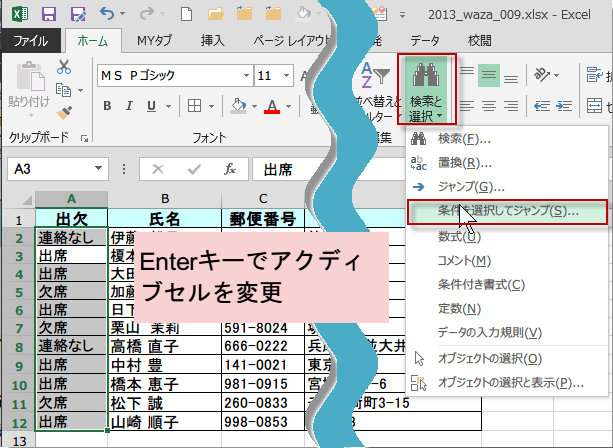The height and width of the screenshot is (448, 613).
Task: Switch to the MYタブ ribbon tab
Action: 154,40
